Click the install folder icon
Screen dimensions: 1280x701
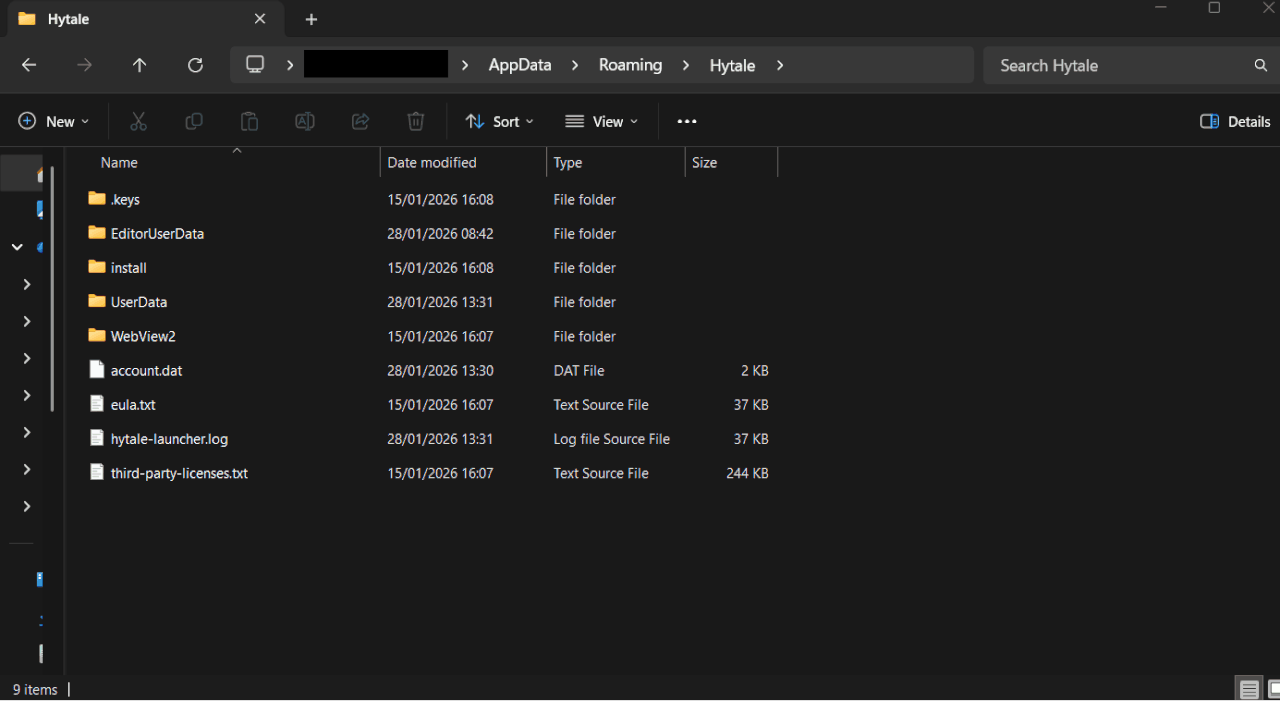click(97, 267)
